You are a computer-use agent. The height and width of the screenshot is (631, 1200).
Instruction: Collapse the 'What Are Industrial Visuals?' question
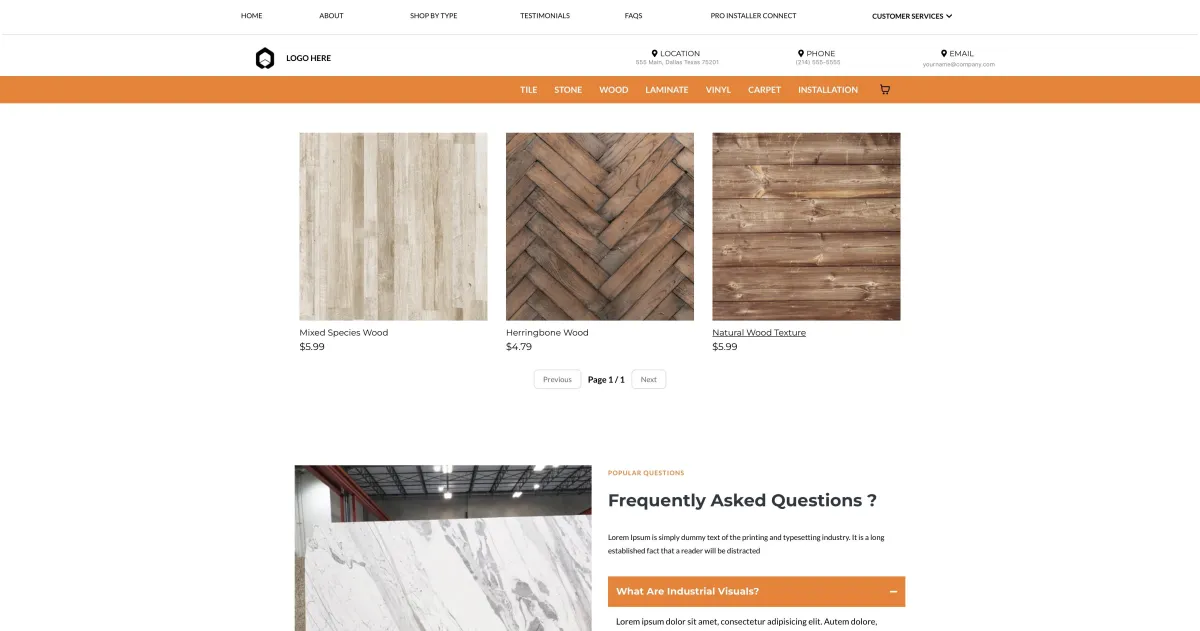click(756, 592)
